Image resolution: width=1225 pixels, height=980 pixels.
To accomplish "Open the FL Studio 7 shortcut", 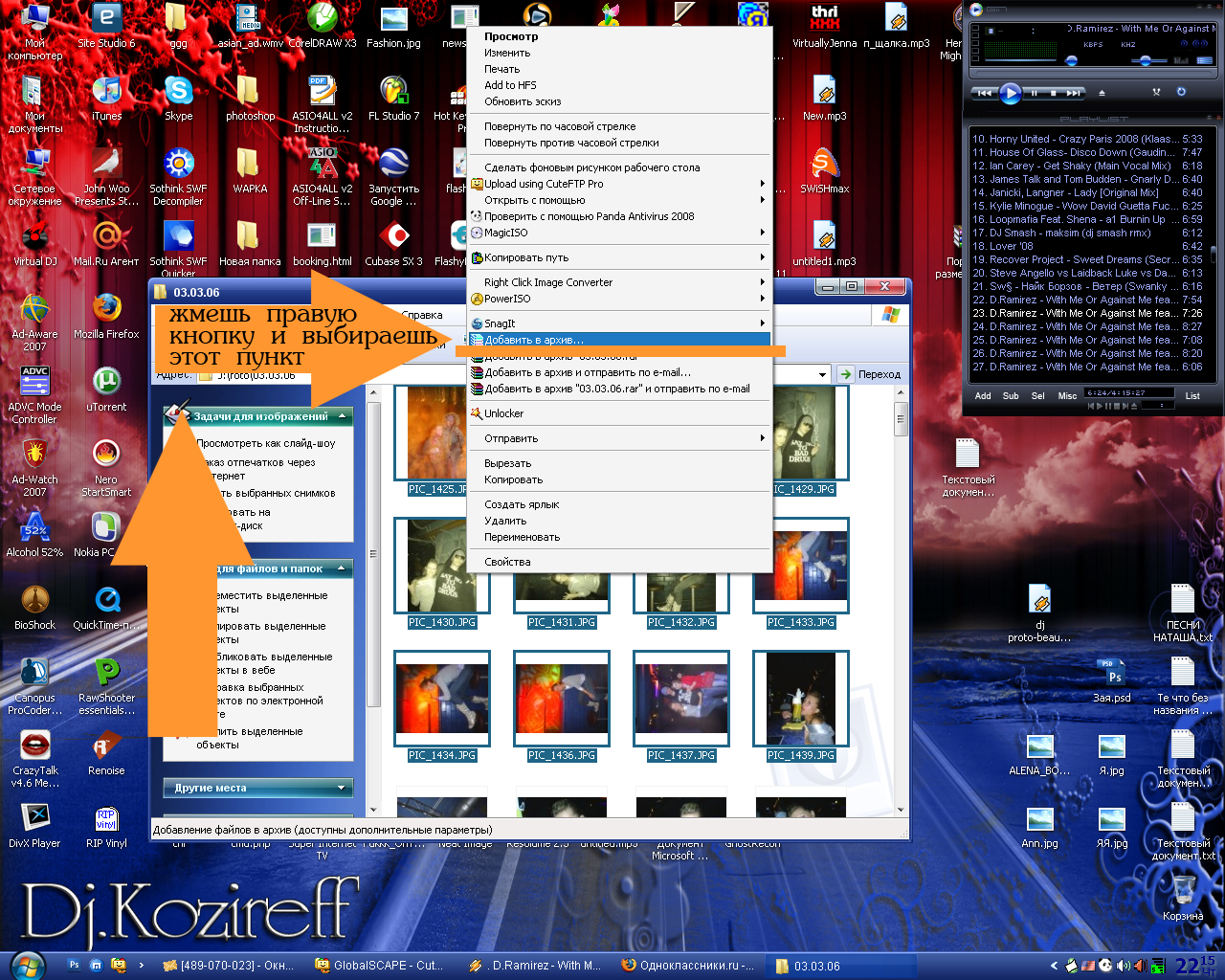I will pos(393,99).
